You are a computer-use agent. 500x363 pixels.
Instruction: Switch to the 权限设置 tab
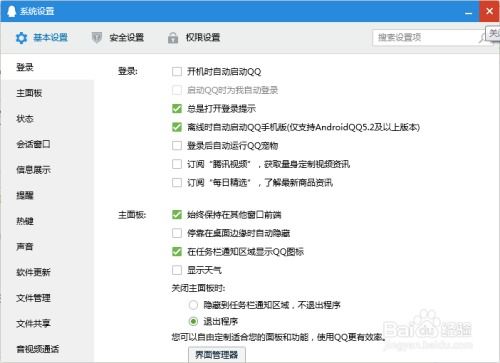(x=194, y=38)
